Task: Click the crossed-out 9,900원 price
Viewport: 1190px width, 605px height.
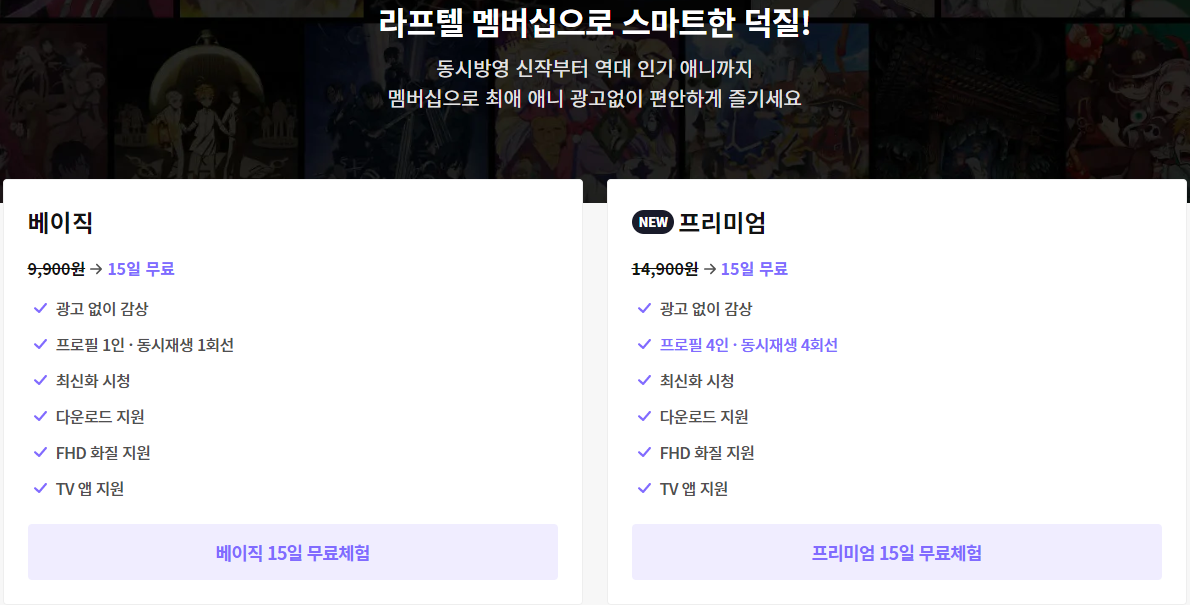Action: point(56,269)
